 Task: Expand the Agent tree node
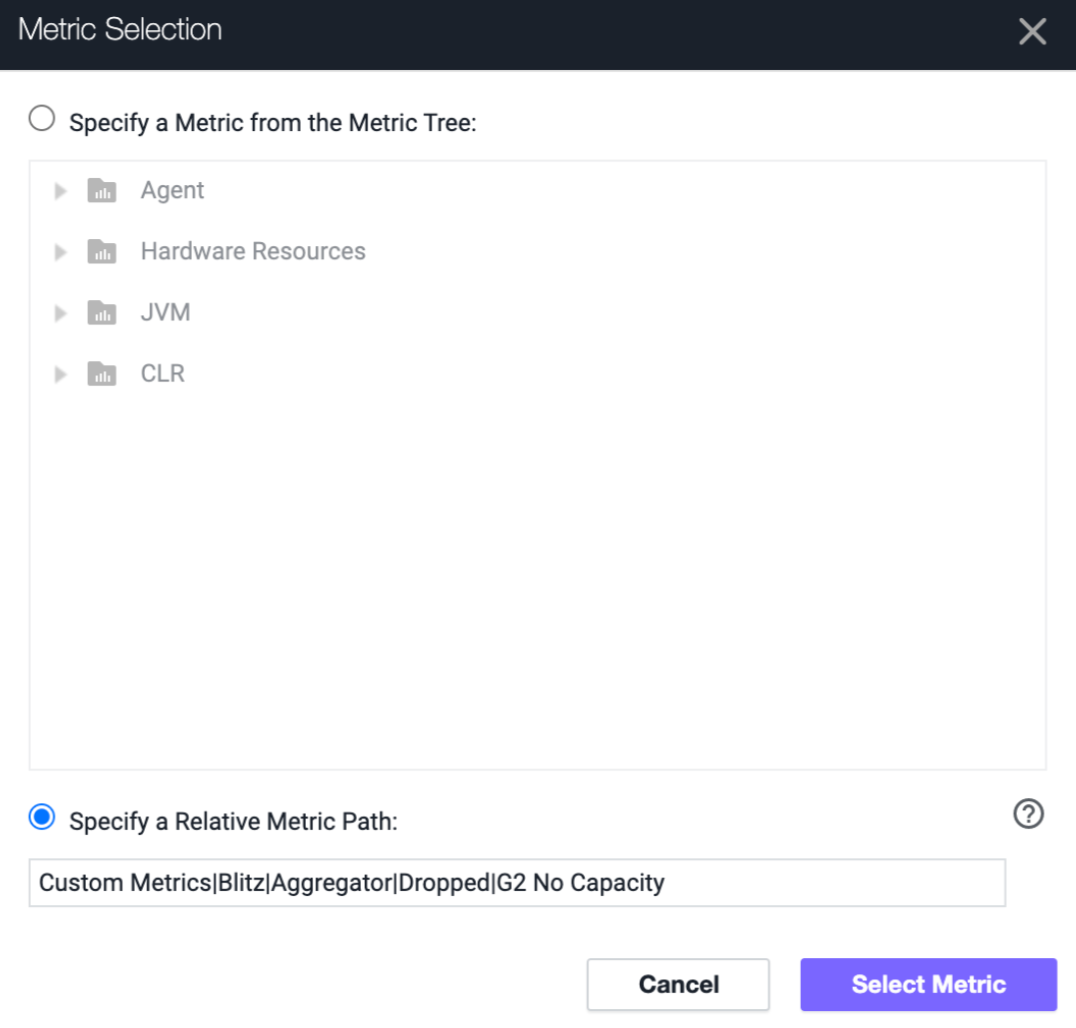coord(60,191)
